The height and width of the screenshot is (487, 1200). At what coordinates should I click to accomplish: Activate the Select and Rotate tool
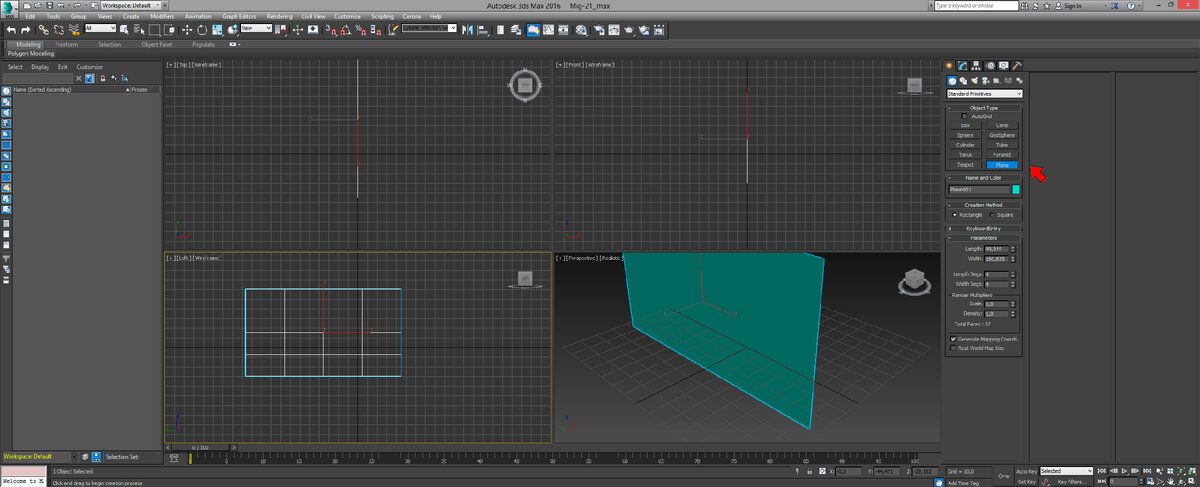(x=202, y=30)
